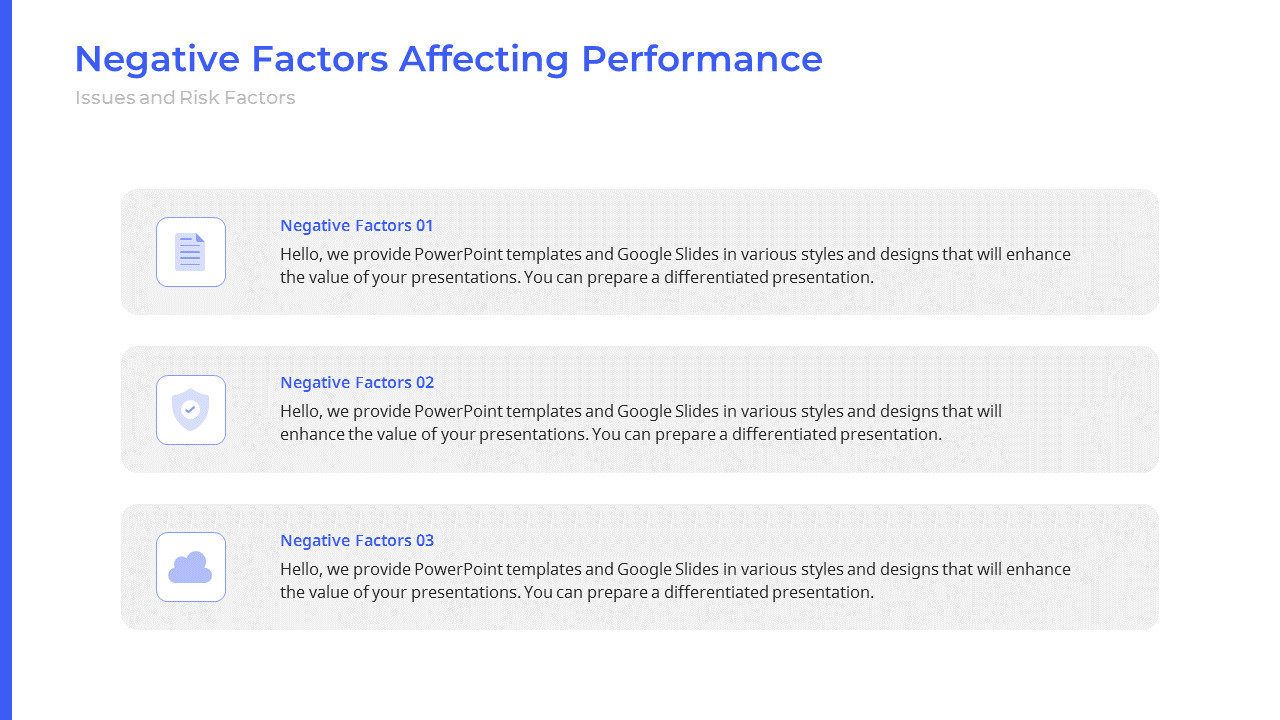Click the document icon in the first card
The image size is (1280, 720).
(x=190, y=252)
